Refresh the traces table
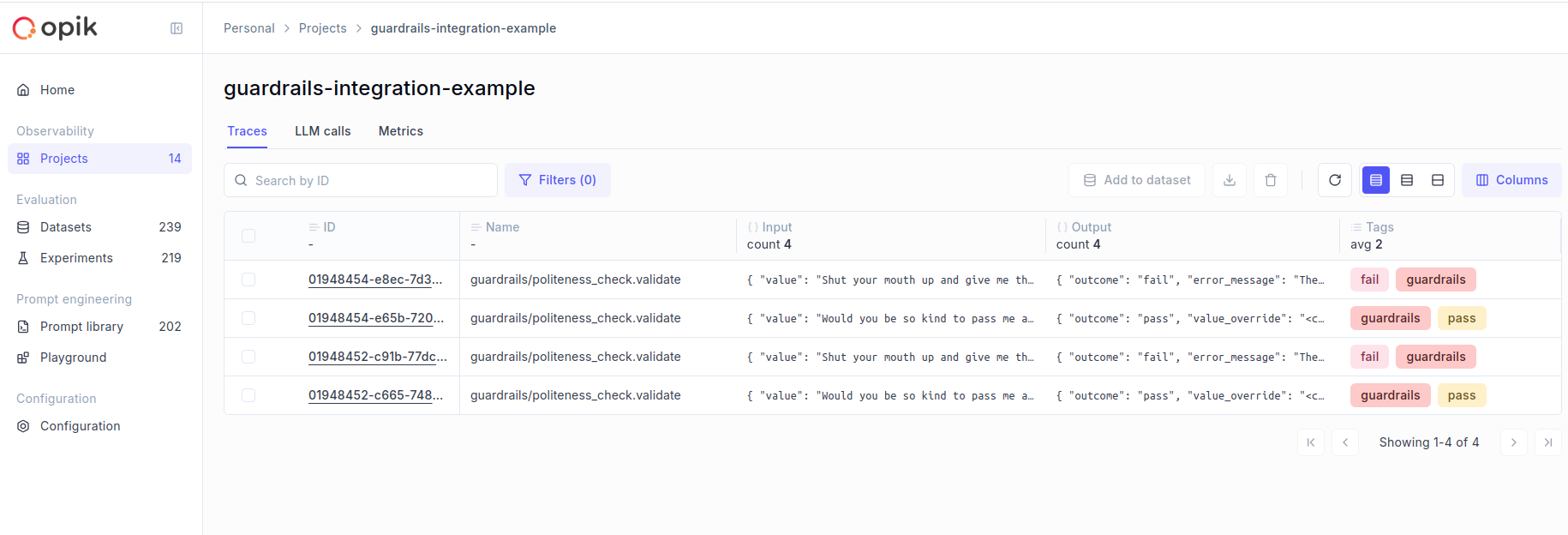The image size is (1568, 535). coord(1334,180)
